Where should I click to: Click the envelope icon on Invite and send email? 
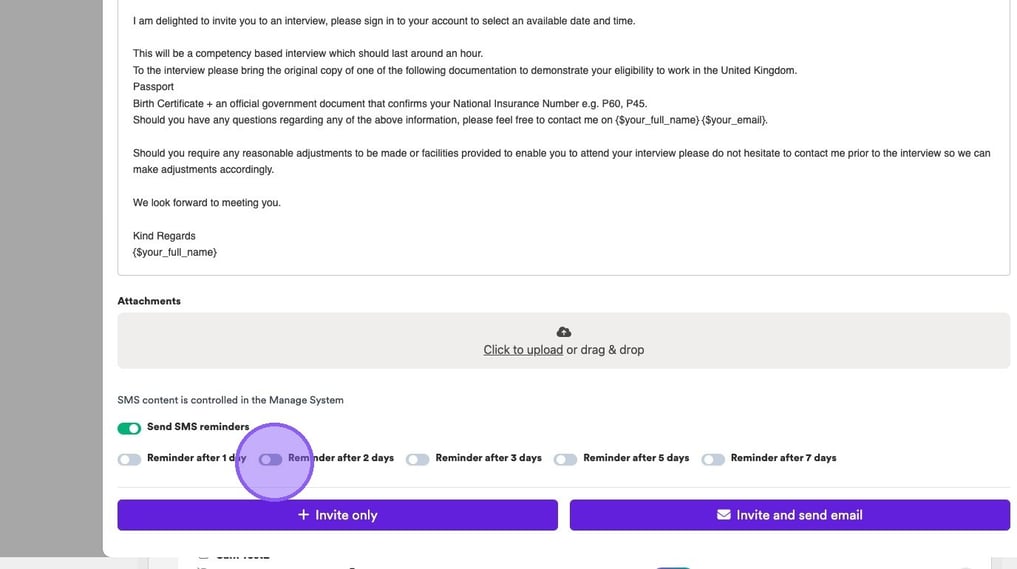724,515
